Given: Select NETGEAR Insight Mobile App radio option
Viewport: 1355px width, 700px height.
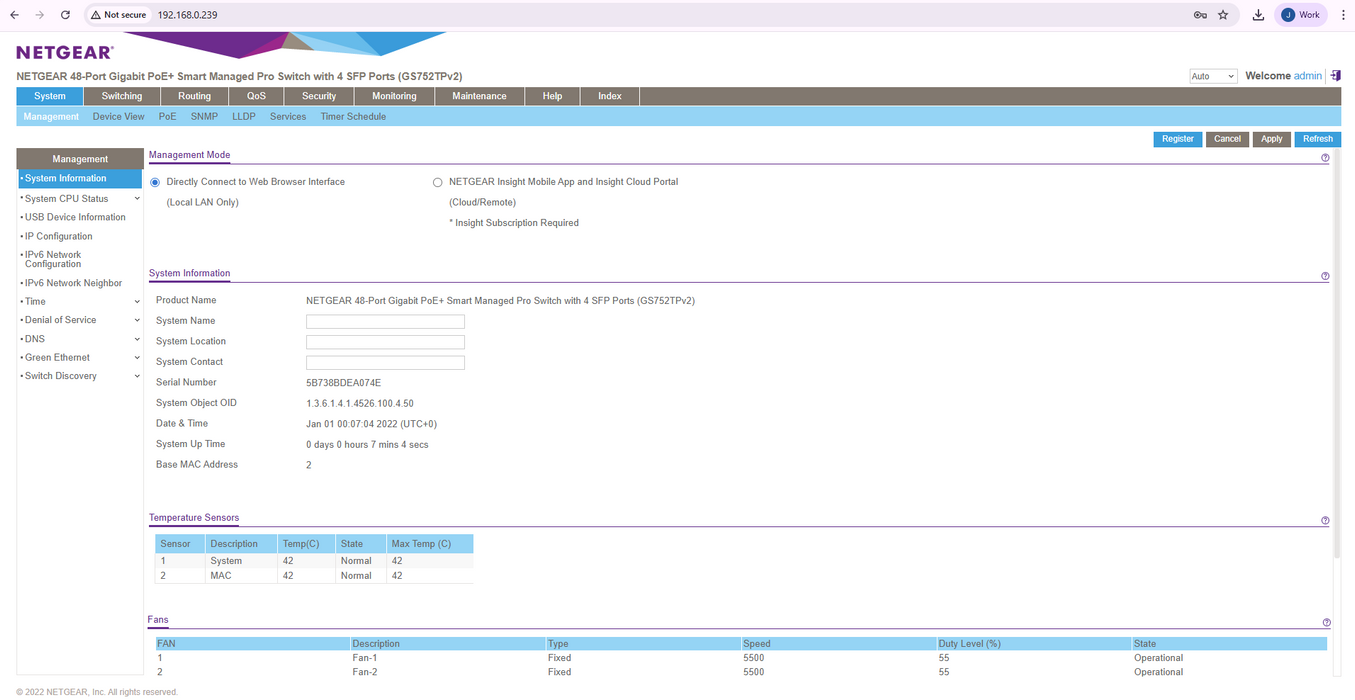Looking at the screenshot, I should (437, 183).
